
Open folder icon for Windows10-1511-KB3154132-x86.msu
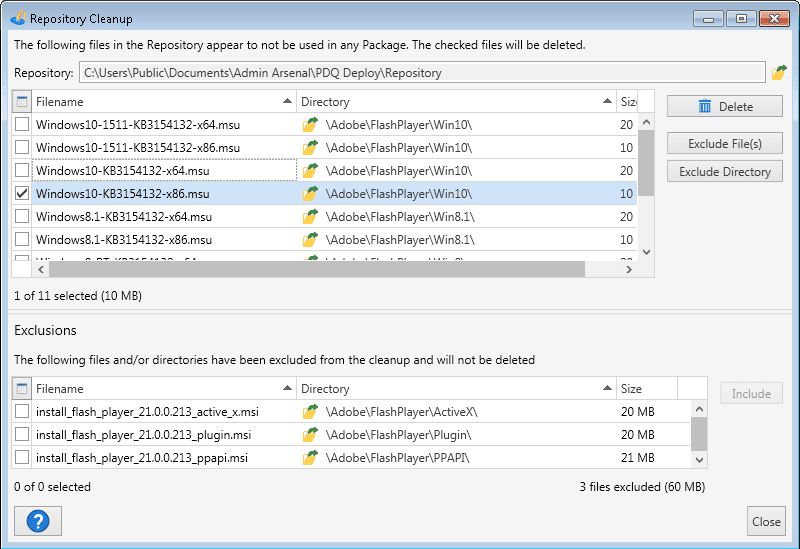tap(310, 147)
